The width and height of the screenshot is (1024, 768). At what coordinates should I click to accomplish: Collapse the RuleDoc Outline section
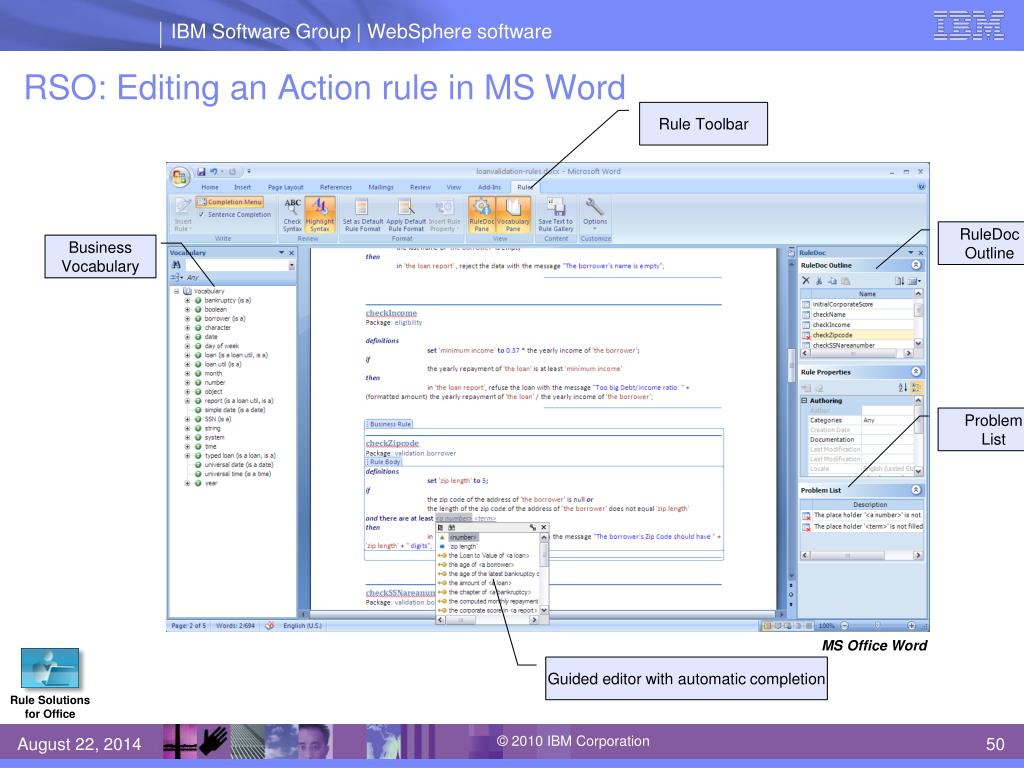click(x=916, y=265)
